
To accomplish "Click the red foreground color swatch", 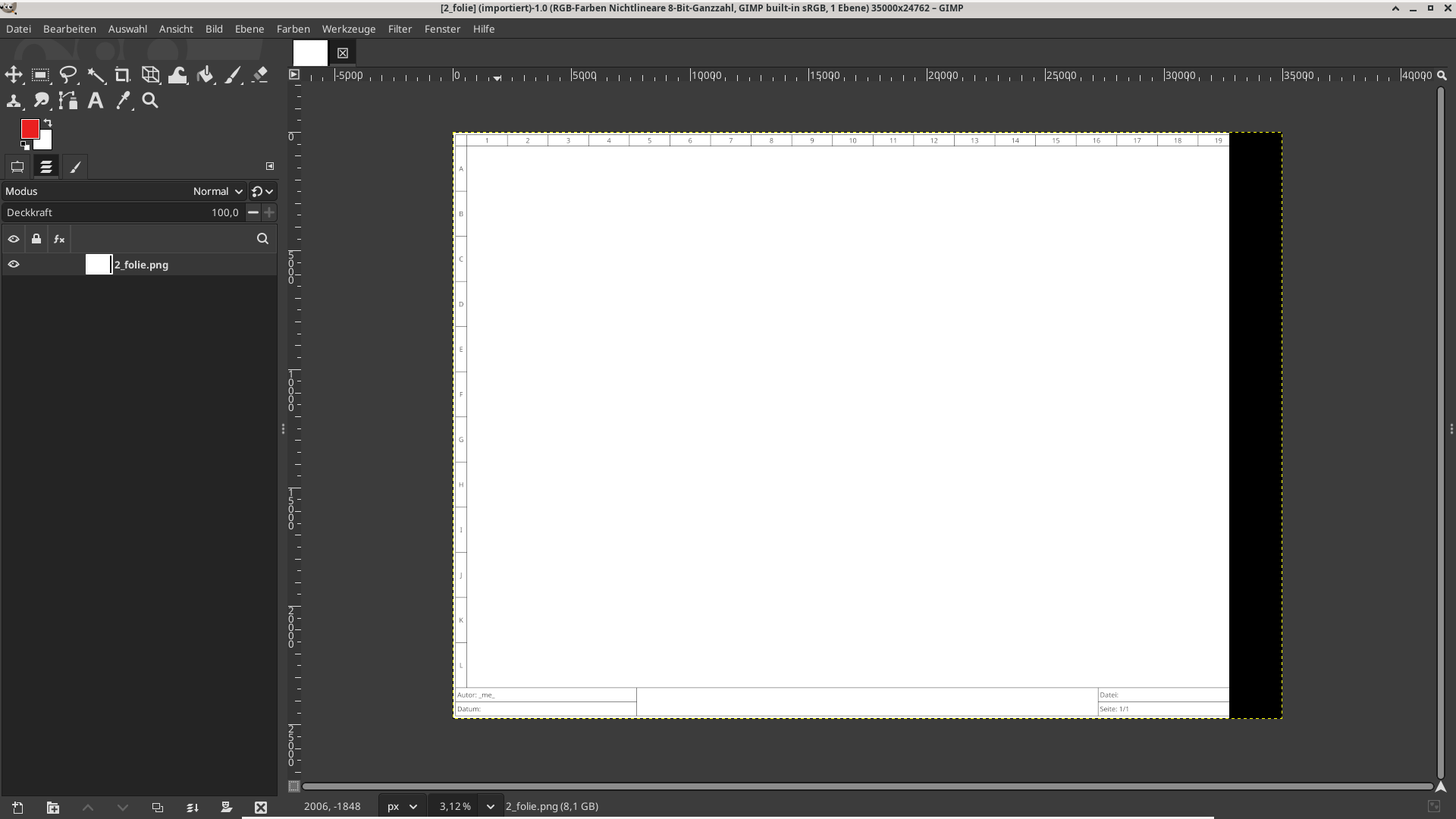I will [x=30, y=130].
